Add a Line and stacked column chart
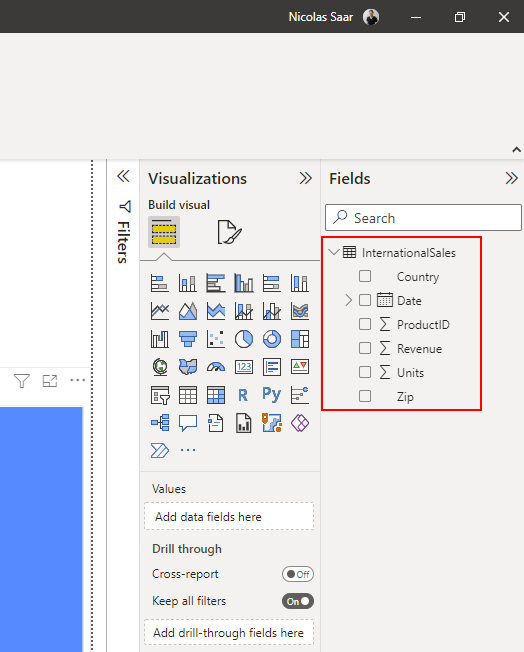This screenshot has height=652, width=524. (244, 311)
